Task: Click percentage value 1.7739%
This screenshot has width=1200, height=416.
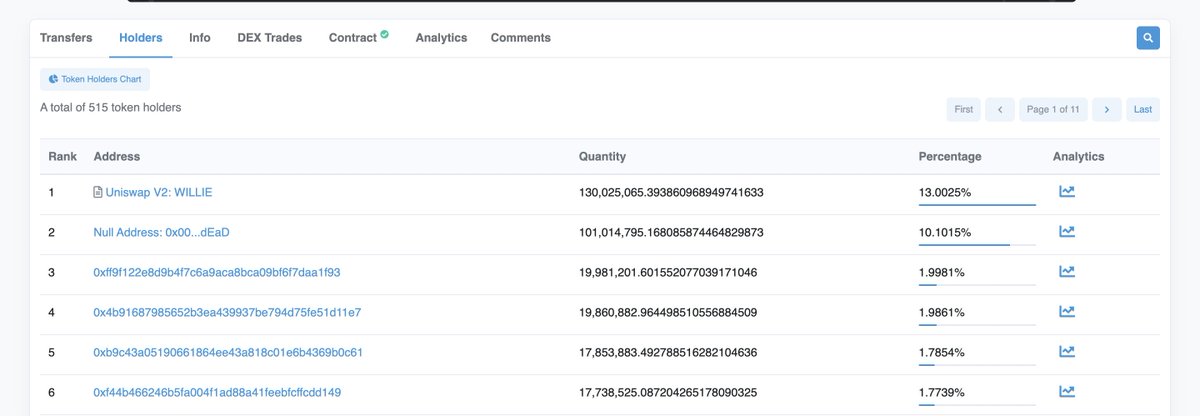Action: (x=942, y=392)
